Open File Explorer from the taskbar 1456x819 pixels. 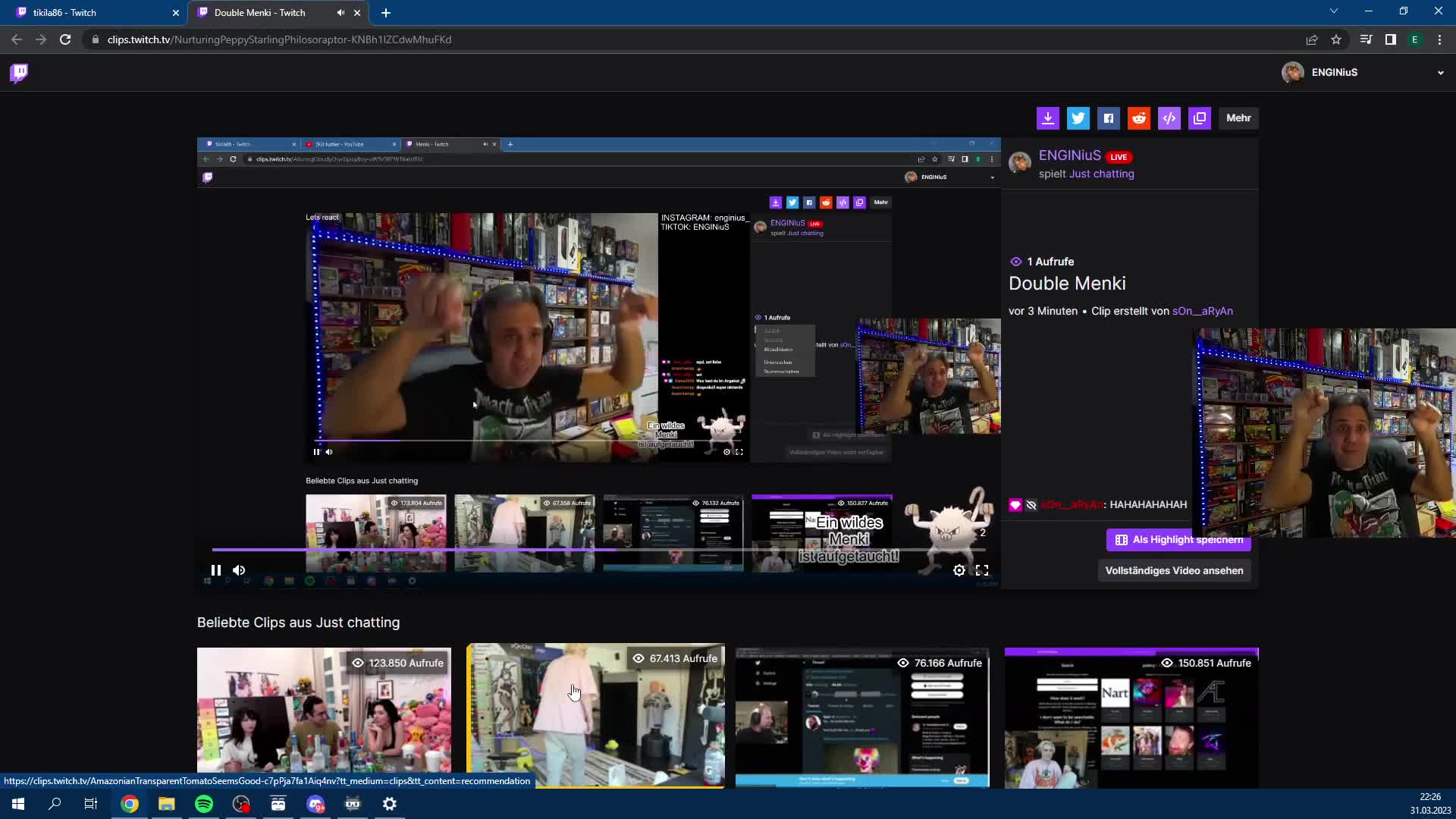point(167,804)
